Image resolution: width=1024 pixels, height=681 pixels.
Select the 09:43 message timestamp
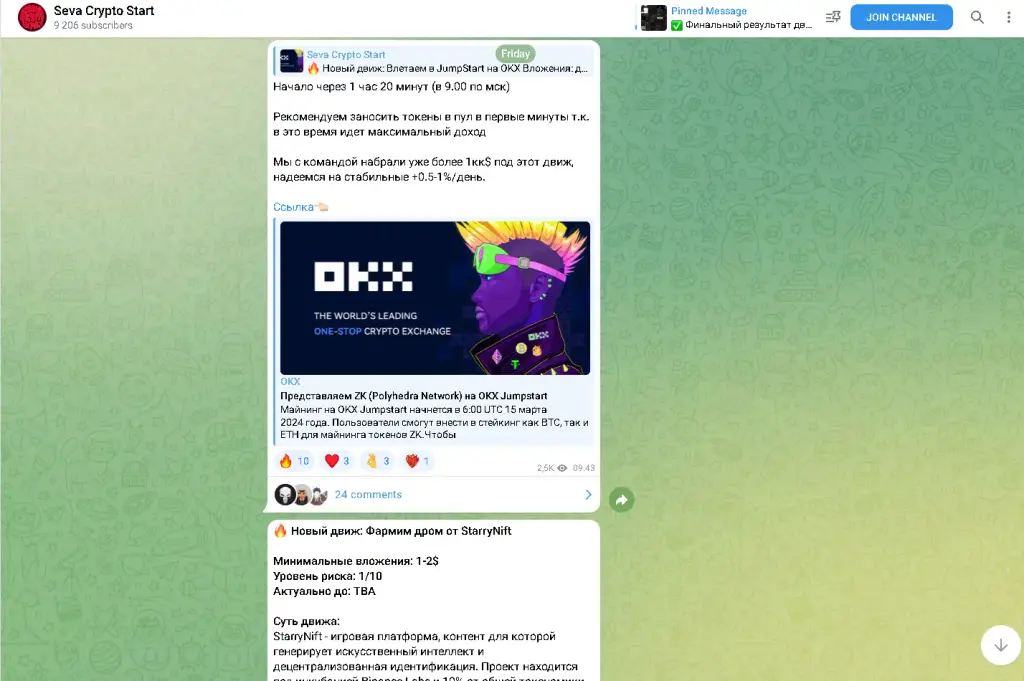point(584,468)
